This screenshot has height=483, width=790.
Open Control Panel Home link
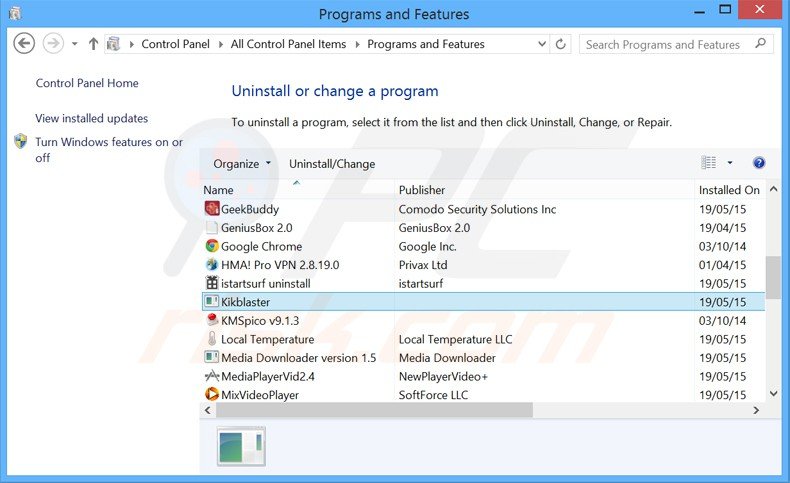[x=87, y=83]
